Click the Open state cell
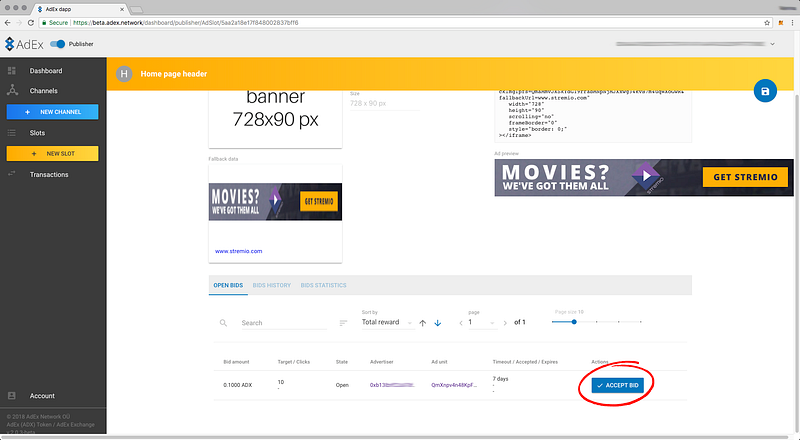Image resolution: width=800 pixels, height=440 pixels. click(x=342, y=385)
